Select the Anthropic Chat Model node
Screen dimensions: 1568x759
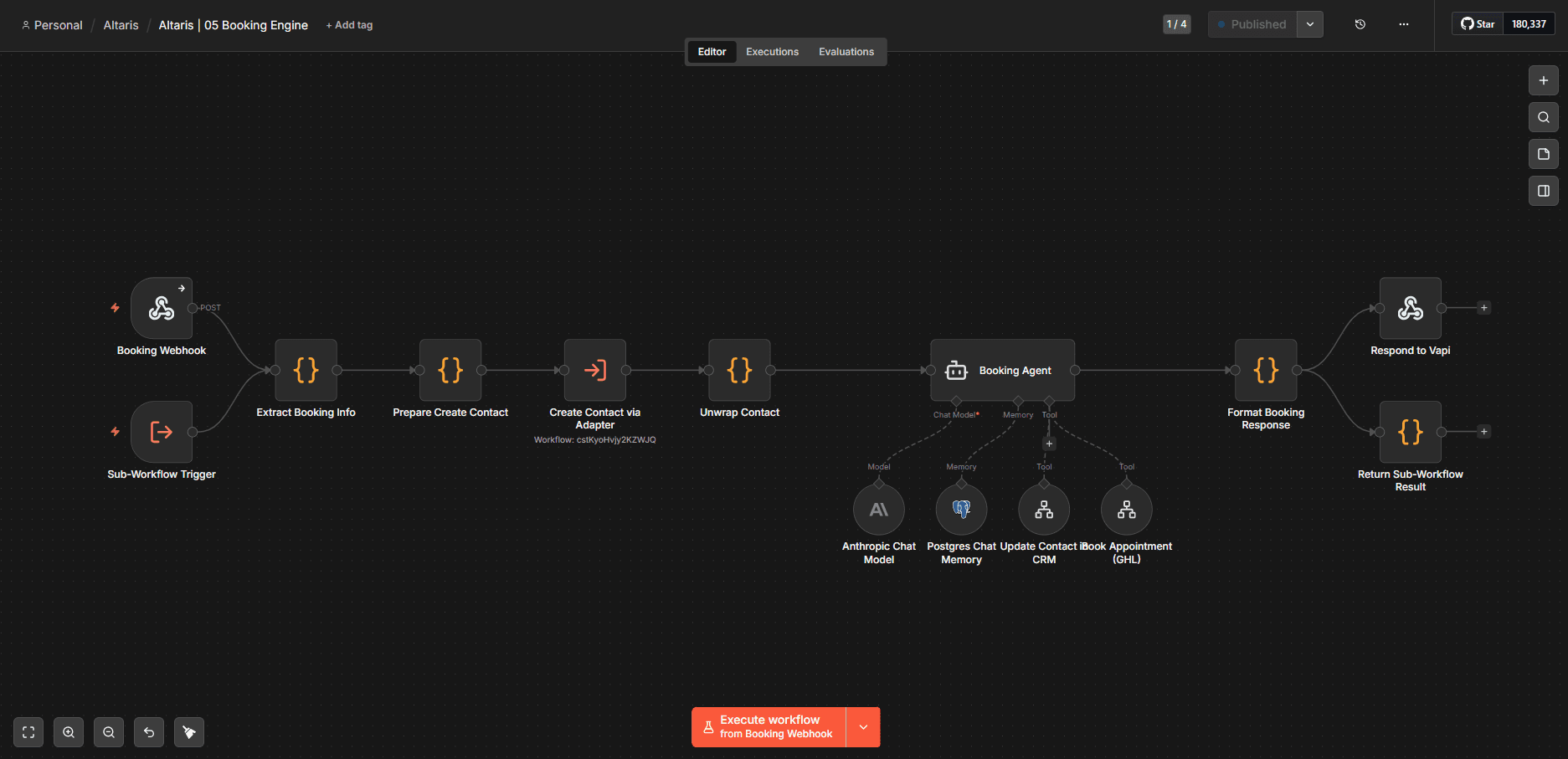click(x=878, y=509)
